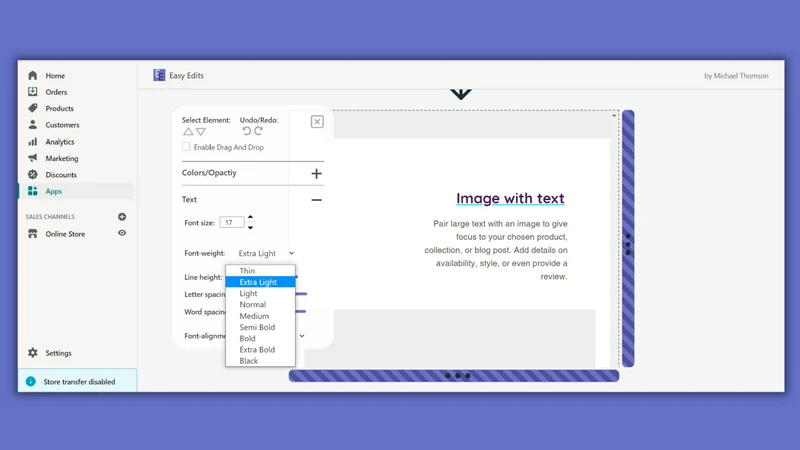This screenshot has width=800, height=450.
Task: Enable the Drag And Drop checkbox
Action: (186, 147)
